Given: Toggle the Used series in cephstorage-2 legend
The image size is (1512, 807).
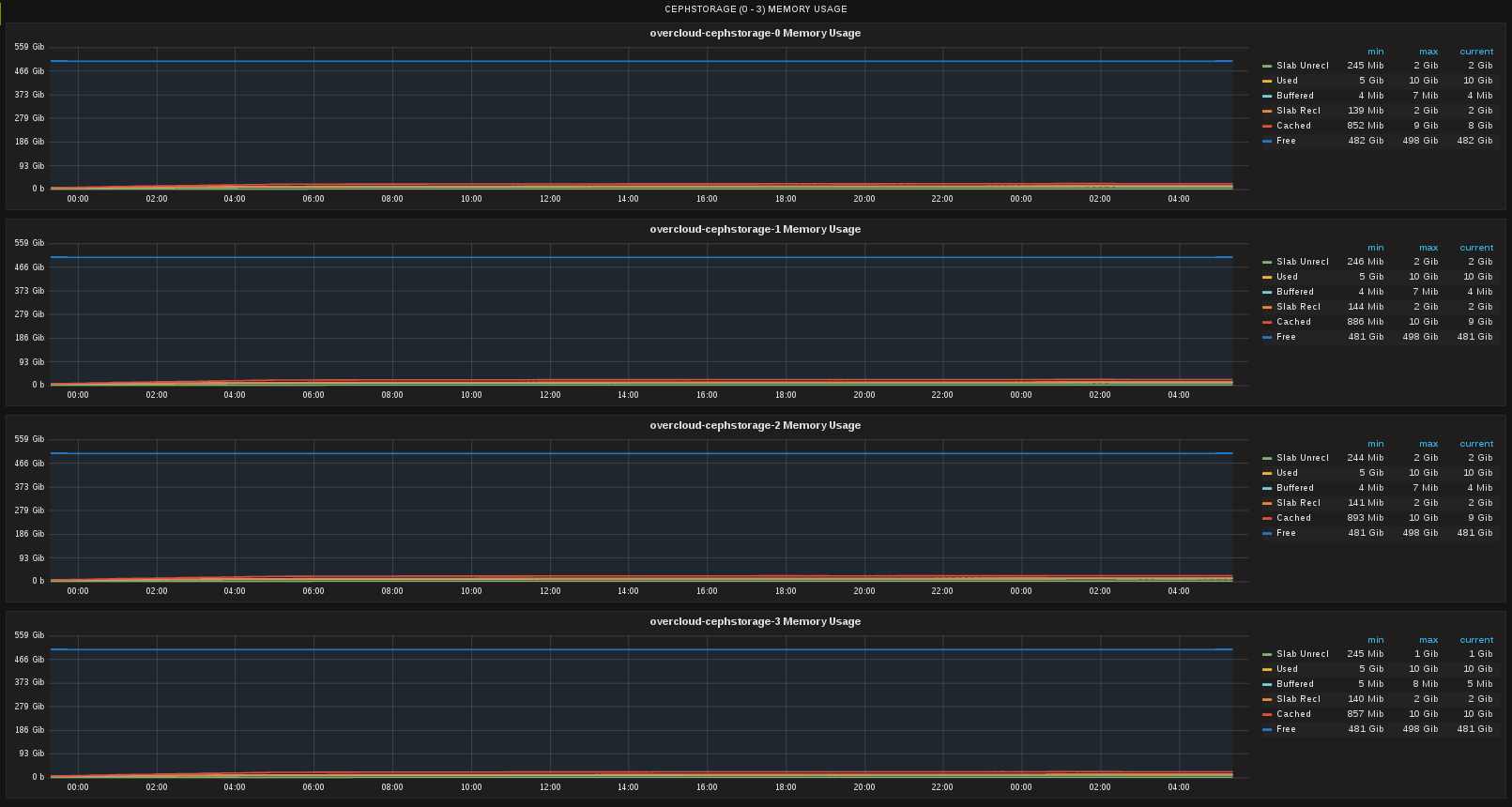Looking at the screenshot, I should [x=1287, y=473].
